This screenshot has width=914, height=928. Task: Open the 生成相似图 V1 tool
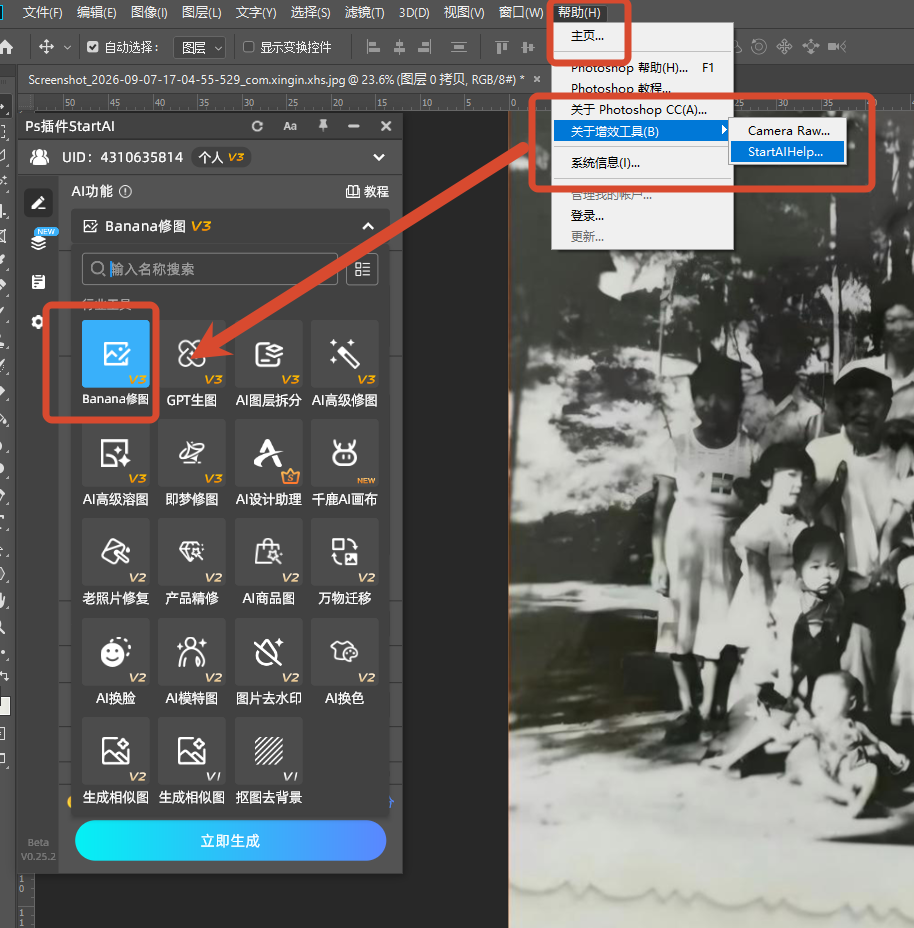pos(191,761)
